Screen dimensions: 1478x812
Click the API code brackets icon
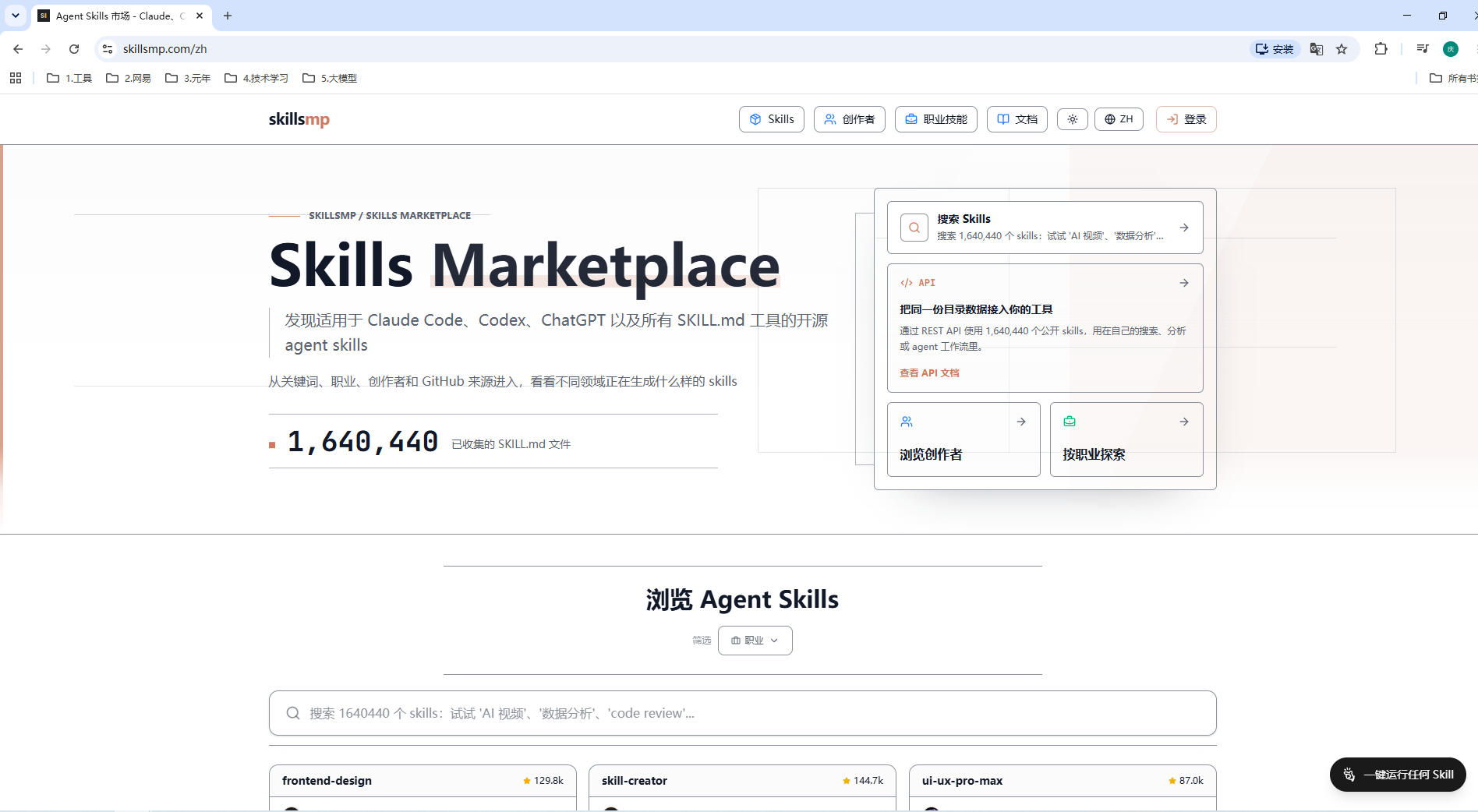click(907, 283)
